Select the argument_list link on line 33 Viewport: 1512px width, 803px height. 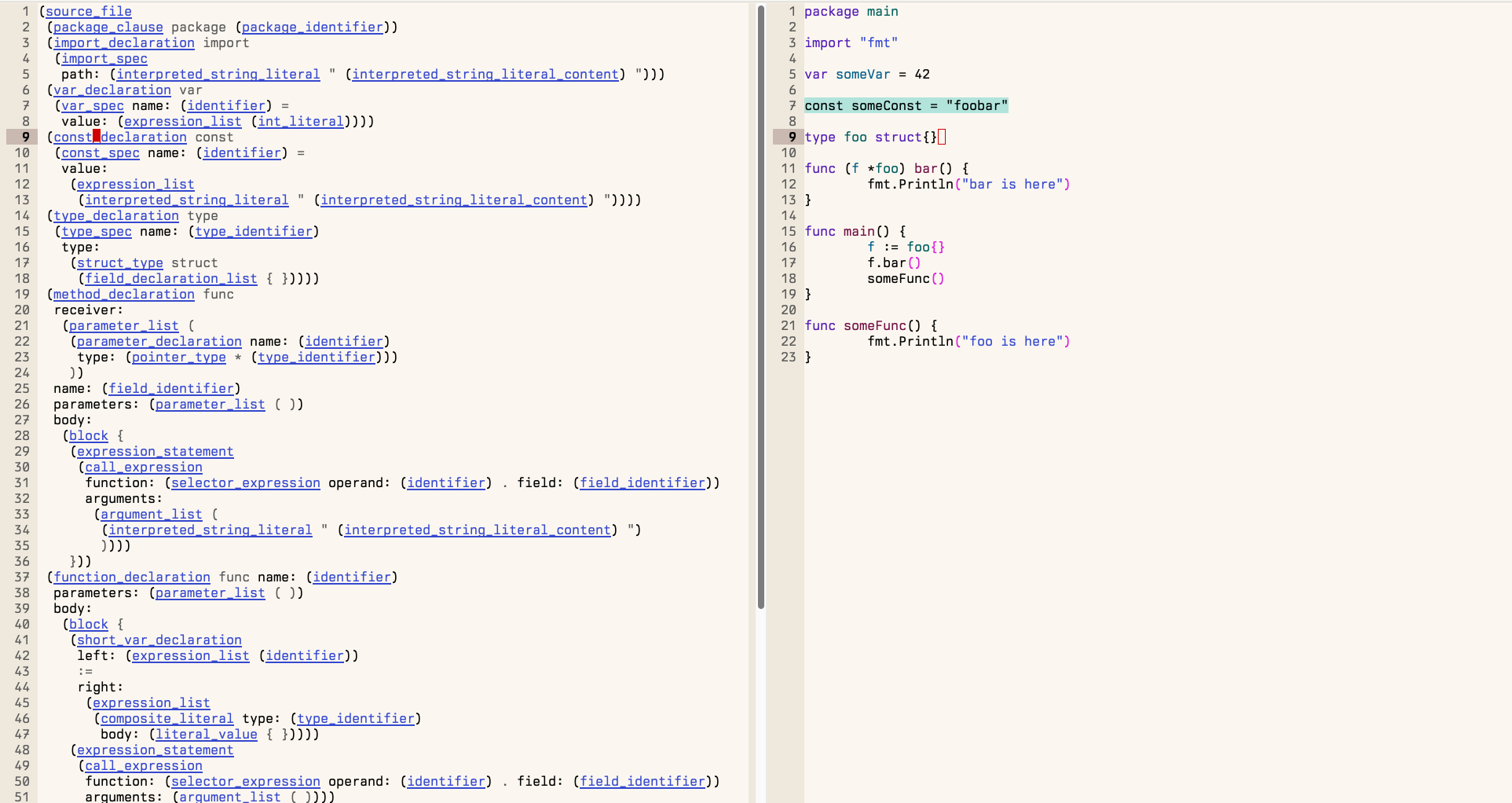(152, 515)
